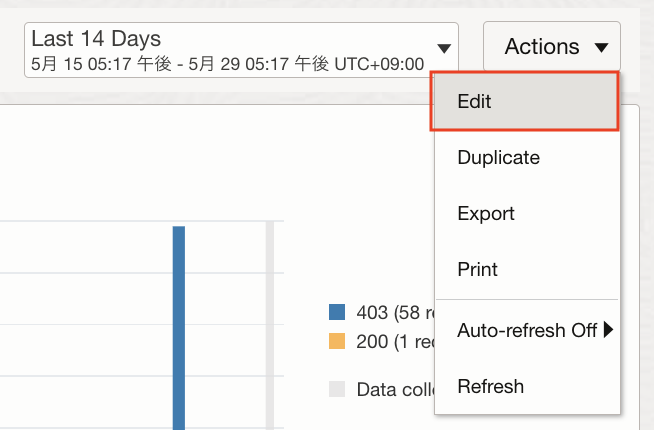Click the 5月 15 – 5月 29 date range text

click(228, 64)
